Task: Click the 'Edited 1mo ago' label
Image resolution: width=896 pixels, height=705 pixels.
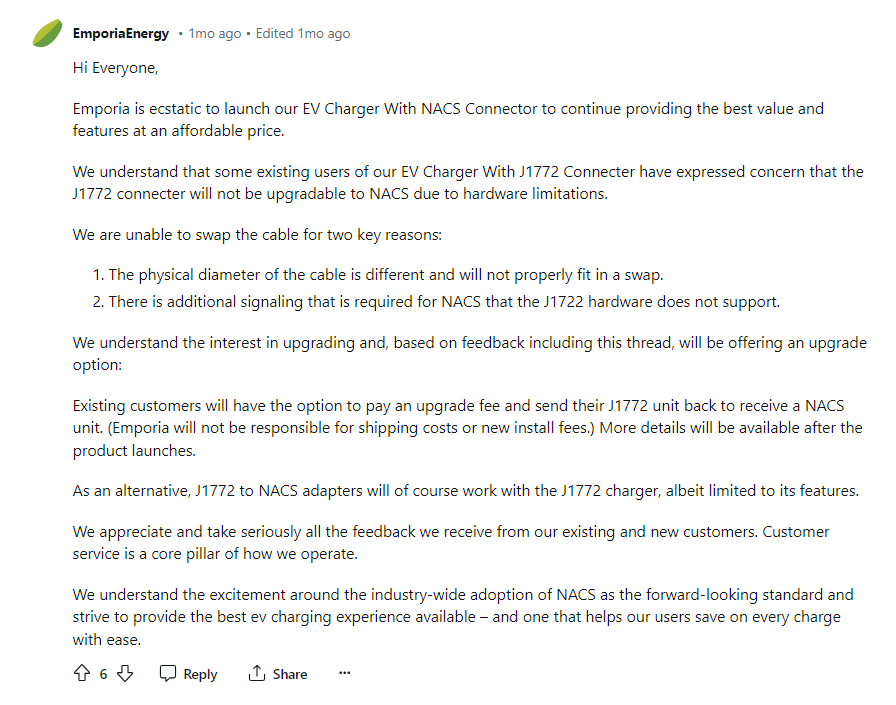Action: click(303, 34)
